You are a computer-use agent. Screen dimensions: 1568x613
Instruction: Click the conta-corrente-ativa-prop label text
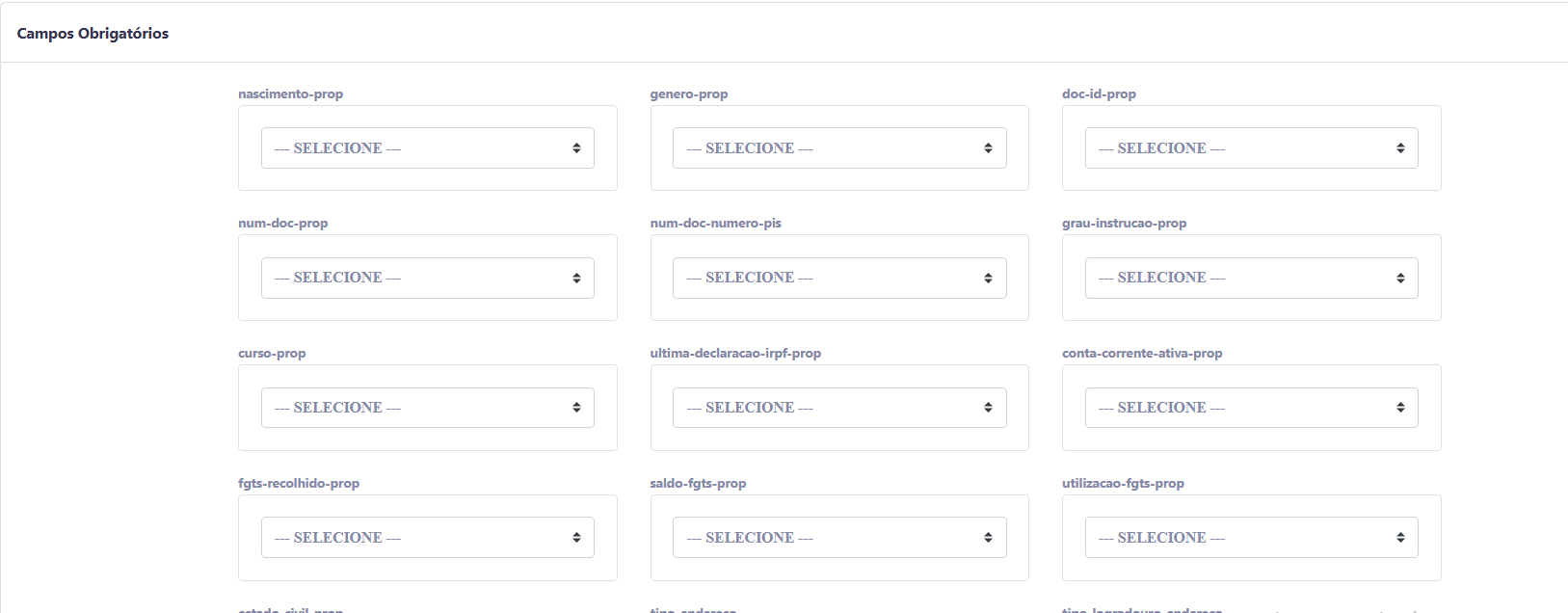tap(1142, 354)
